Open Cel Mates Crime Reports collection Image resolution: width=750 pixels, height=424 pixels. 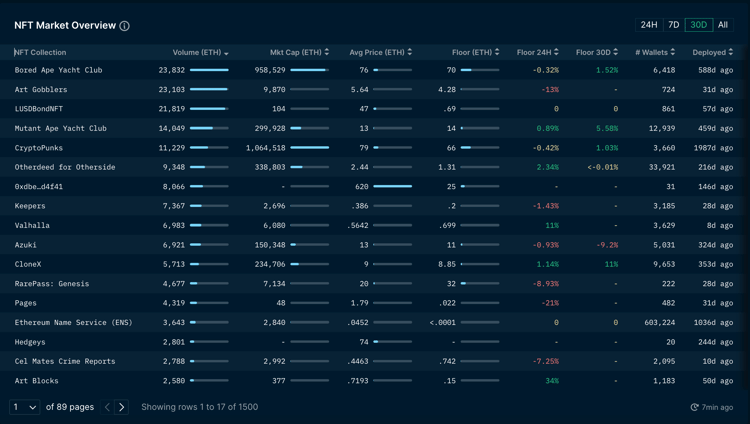(x=65, y=361)
